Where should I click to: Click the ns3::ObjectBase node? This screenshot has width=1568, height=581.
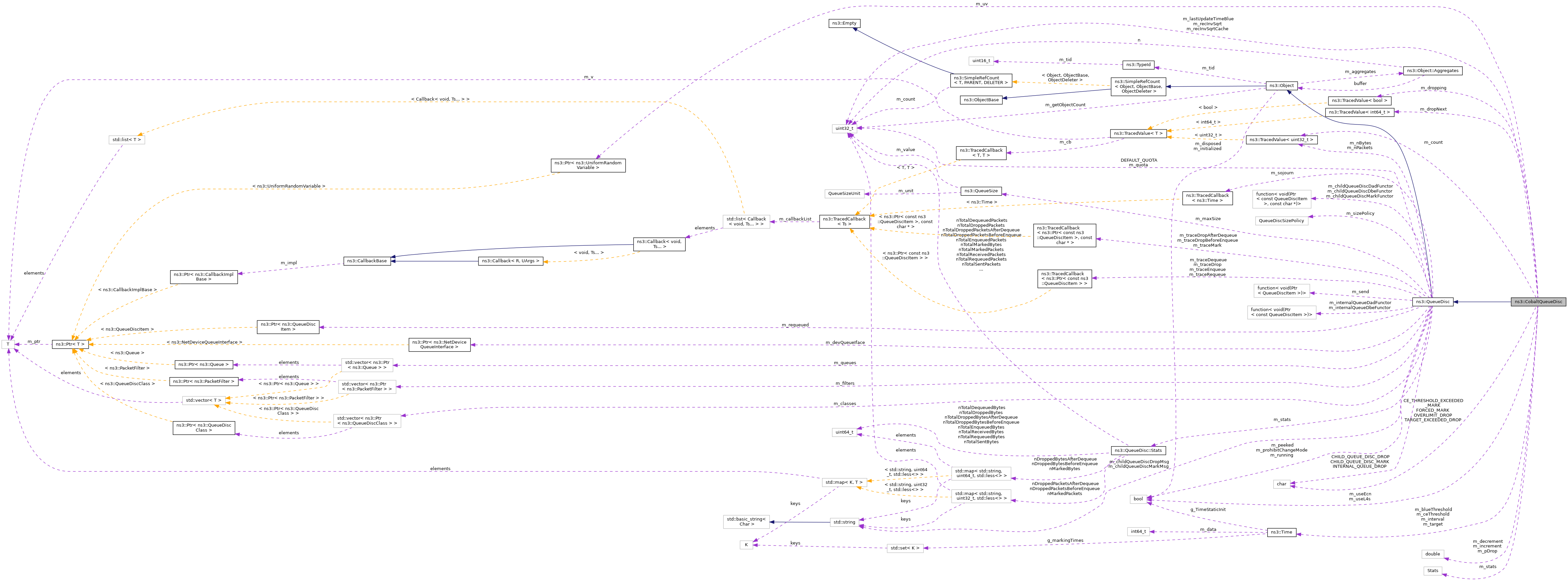(981, 100)
